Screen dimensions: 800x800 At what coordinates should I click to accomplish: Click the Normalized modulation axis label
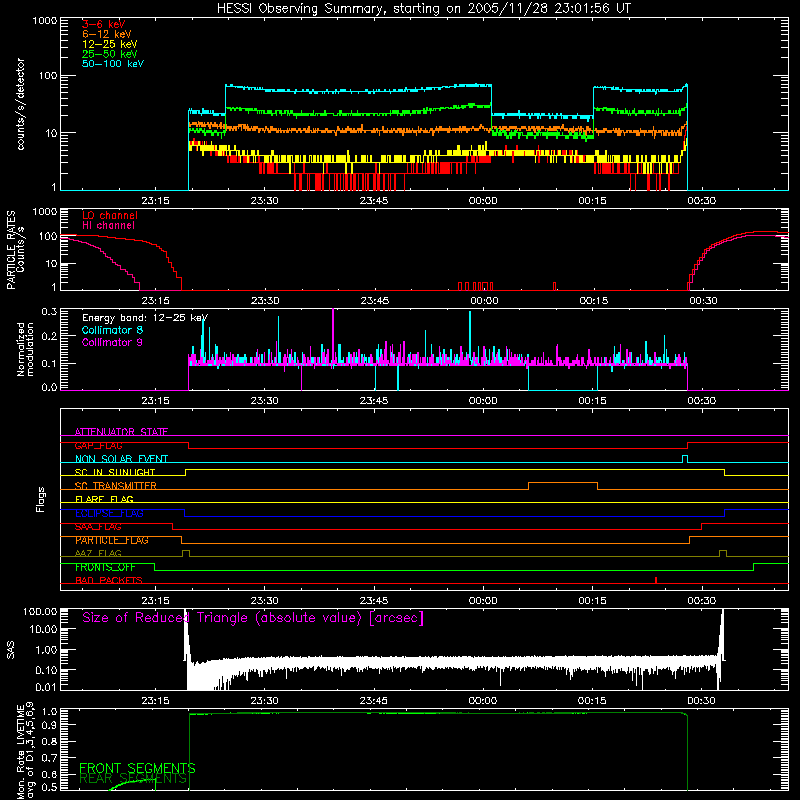[x=25, y=349]
